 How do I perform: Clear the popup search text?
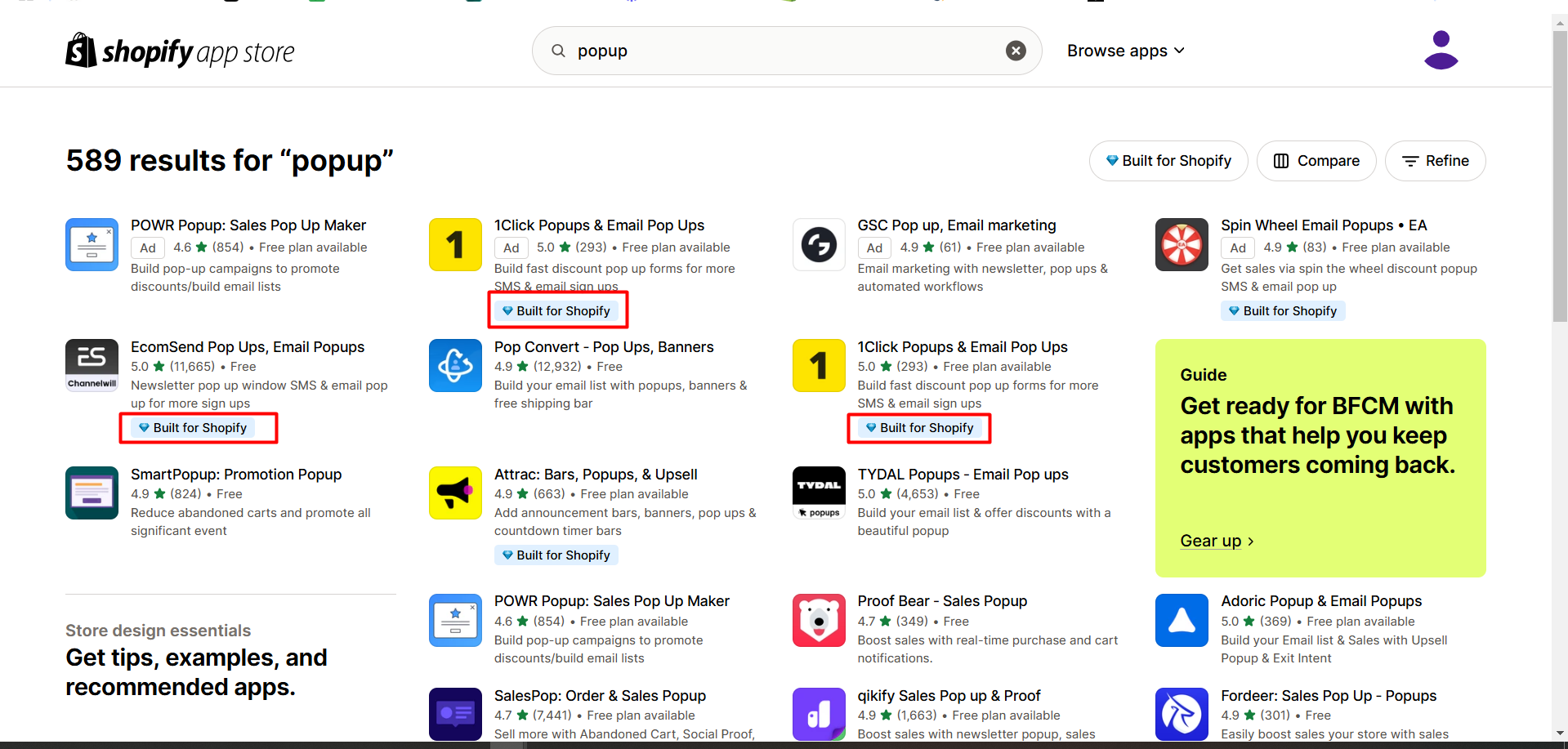tap(1016, 51)
